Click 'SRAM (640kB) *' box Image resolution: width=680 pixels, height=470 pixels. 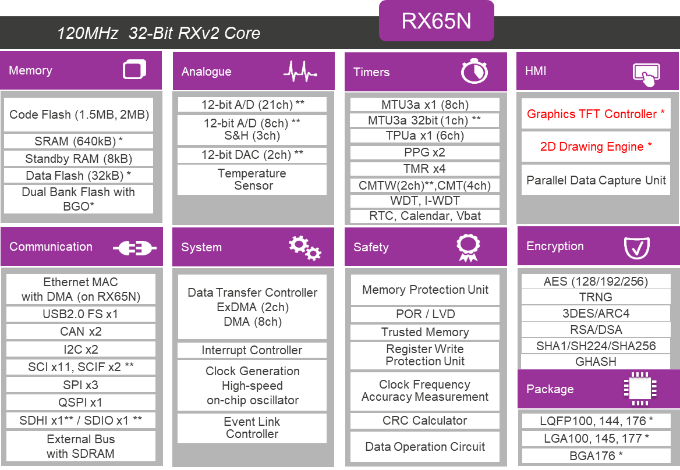click(78, 141)
